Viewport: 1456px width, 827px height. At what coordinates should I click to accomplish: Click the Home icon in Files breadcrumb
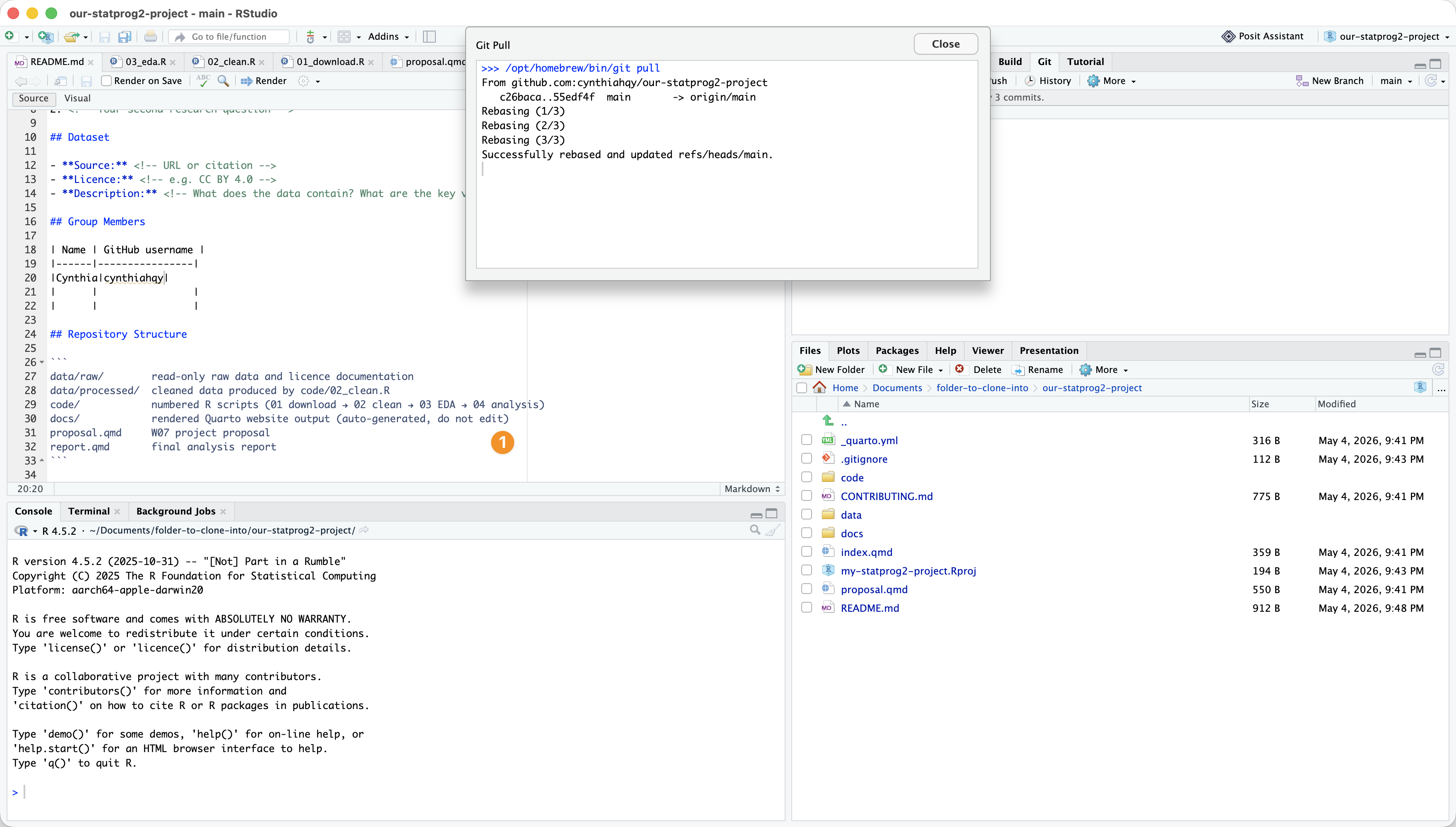(819, 387)
